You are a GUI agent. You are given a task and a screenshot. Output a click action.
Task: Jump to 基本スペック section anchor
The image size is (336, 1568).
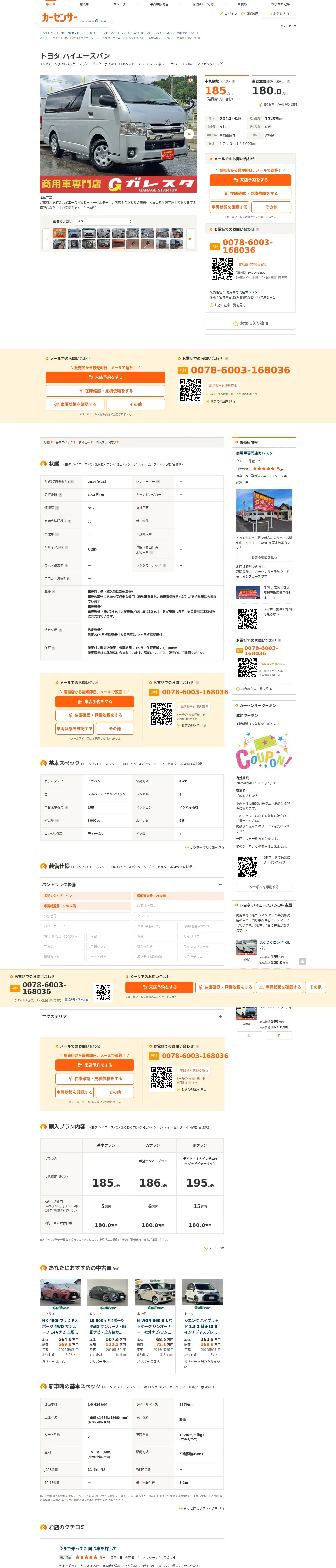tap(65, 442)
